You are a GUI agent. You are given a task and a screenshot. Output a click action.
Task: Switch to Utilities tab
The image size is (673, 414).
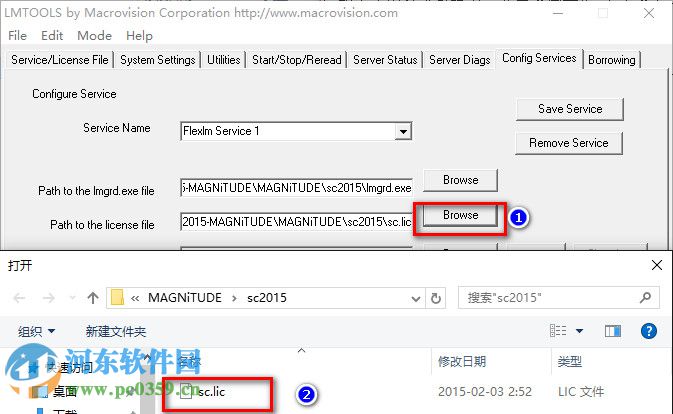pyautogui.click(x=224, y=60)
